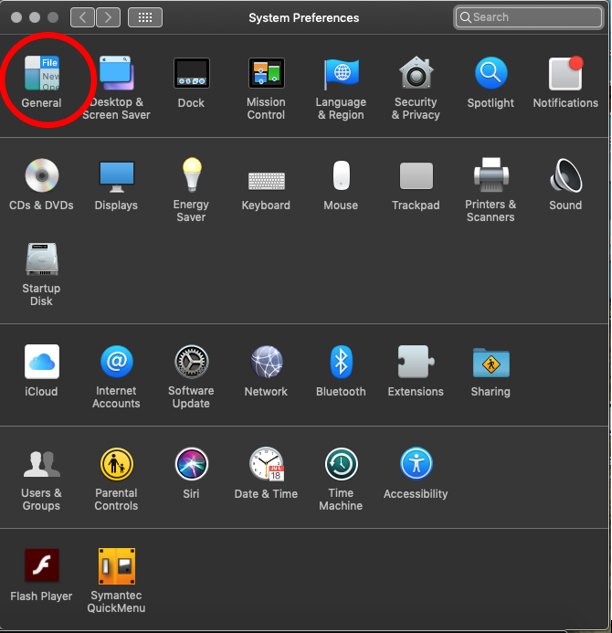Close the System Preferences window

(16, 17)
